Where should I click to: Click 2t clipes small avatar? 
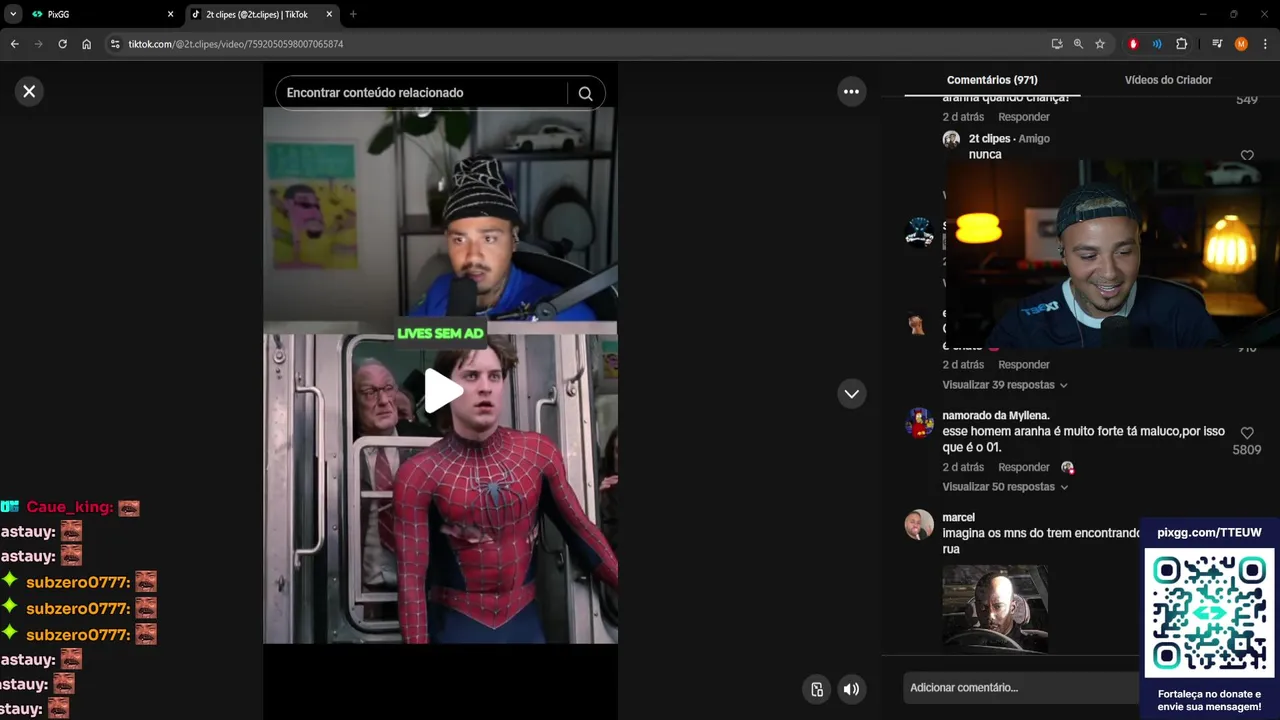pyautogui.click(x=951, y=139)
